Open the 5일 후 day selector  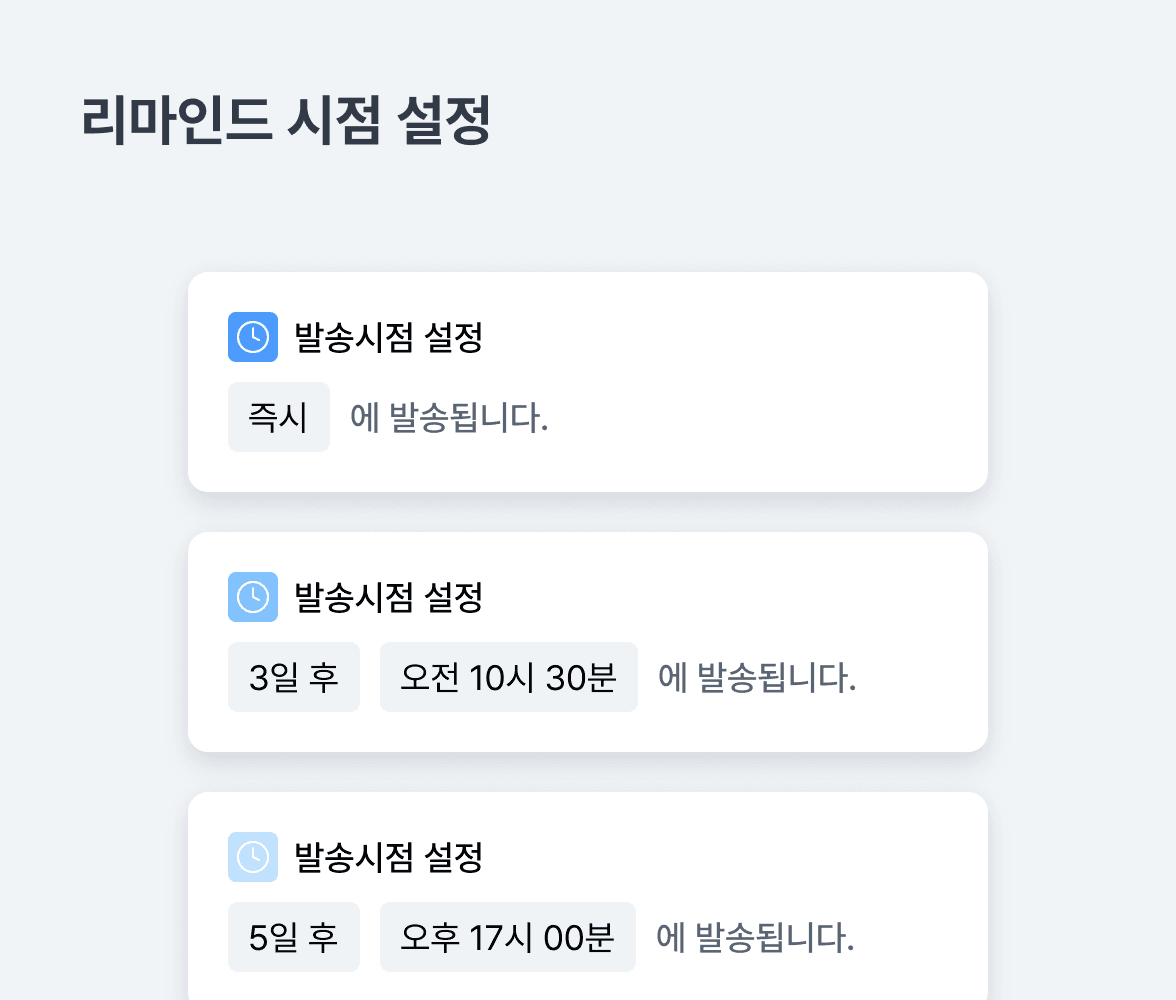294,937
